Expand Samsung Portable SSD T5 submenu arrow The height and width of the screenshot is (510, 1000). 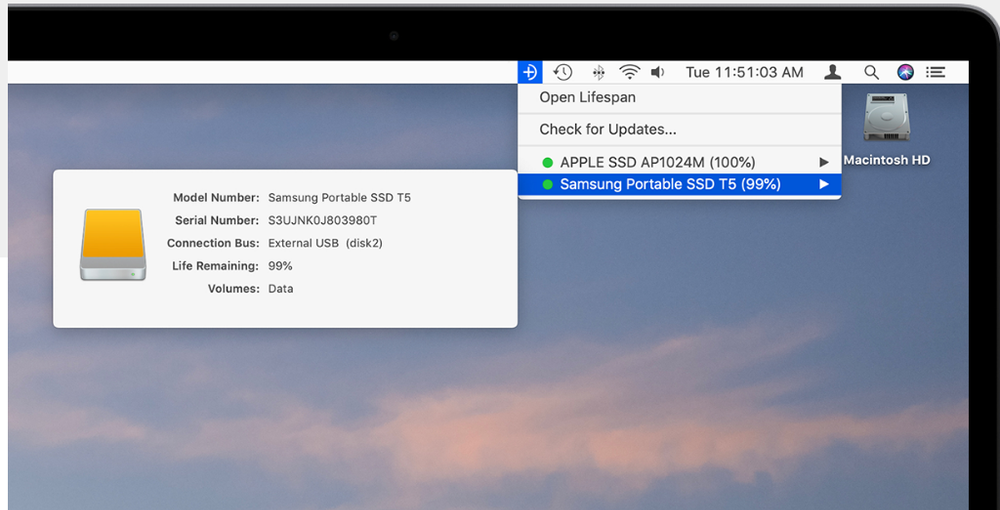point(824,184)
